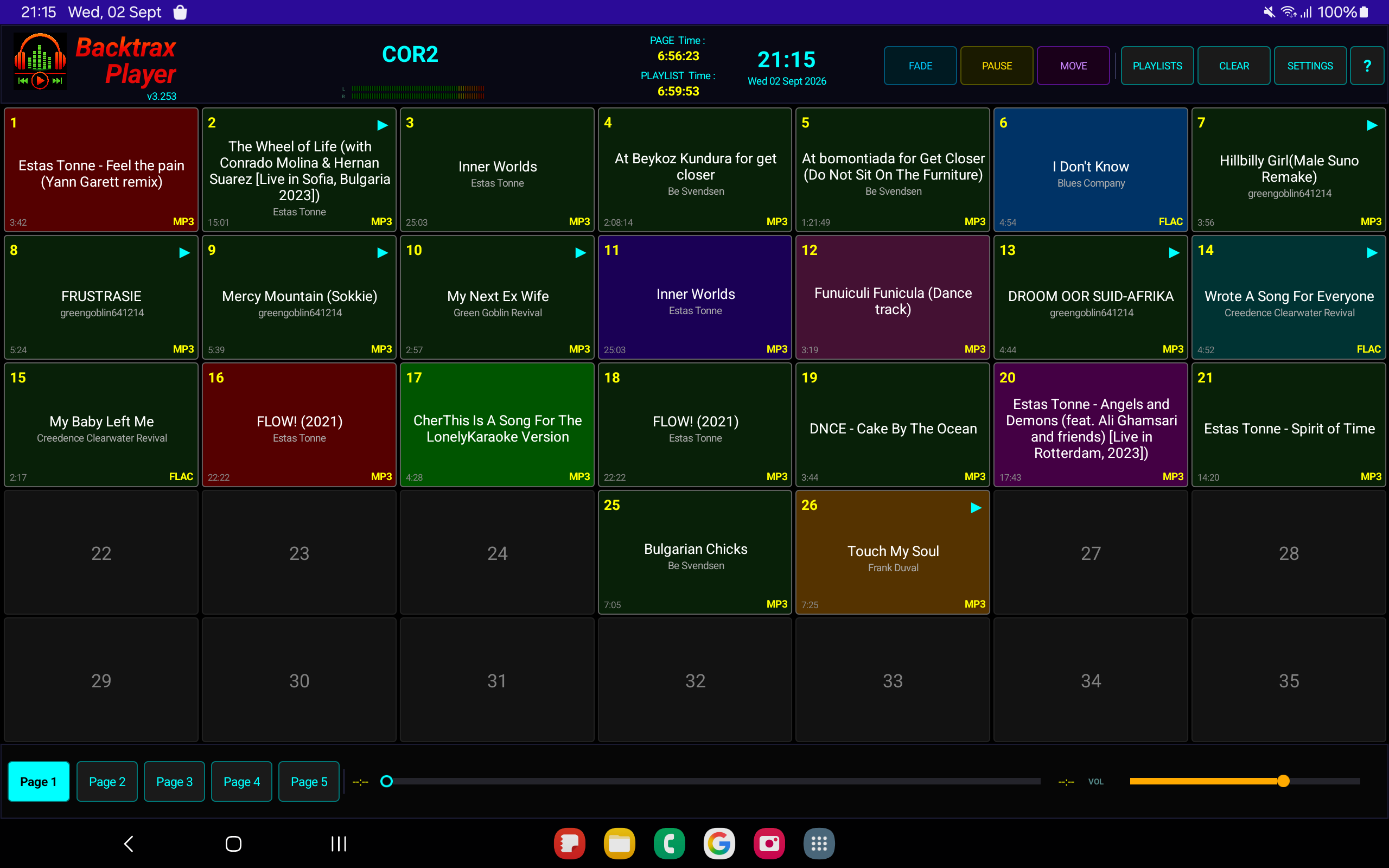
Task: Click the play arrow on Touch My Soul tile
Action: coord(976,507)
